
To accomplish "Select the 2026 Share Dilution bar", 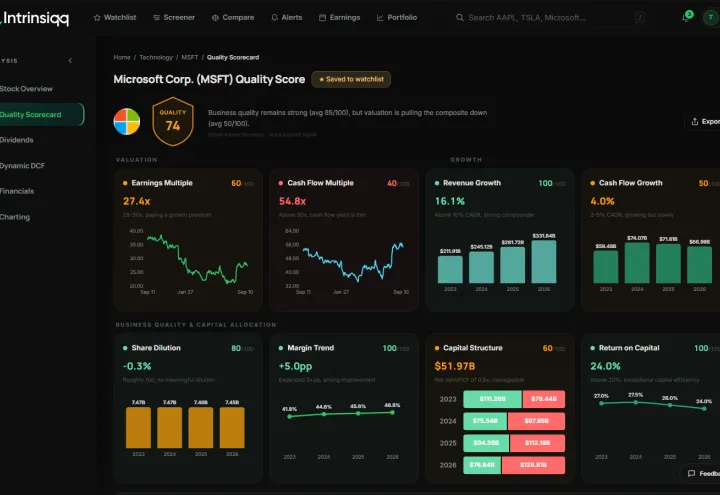I will 232,428.
